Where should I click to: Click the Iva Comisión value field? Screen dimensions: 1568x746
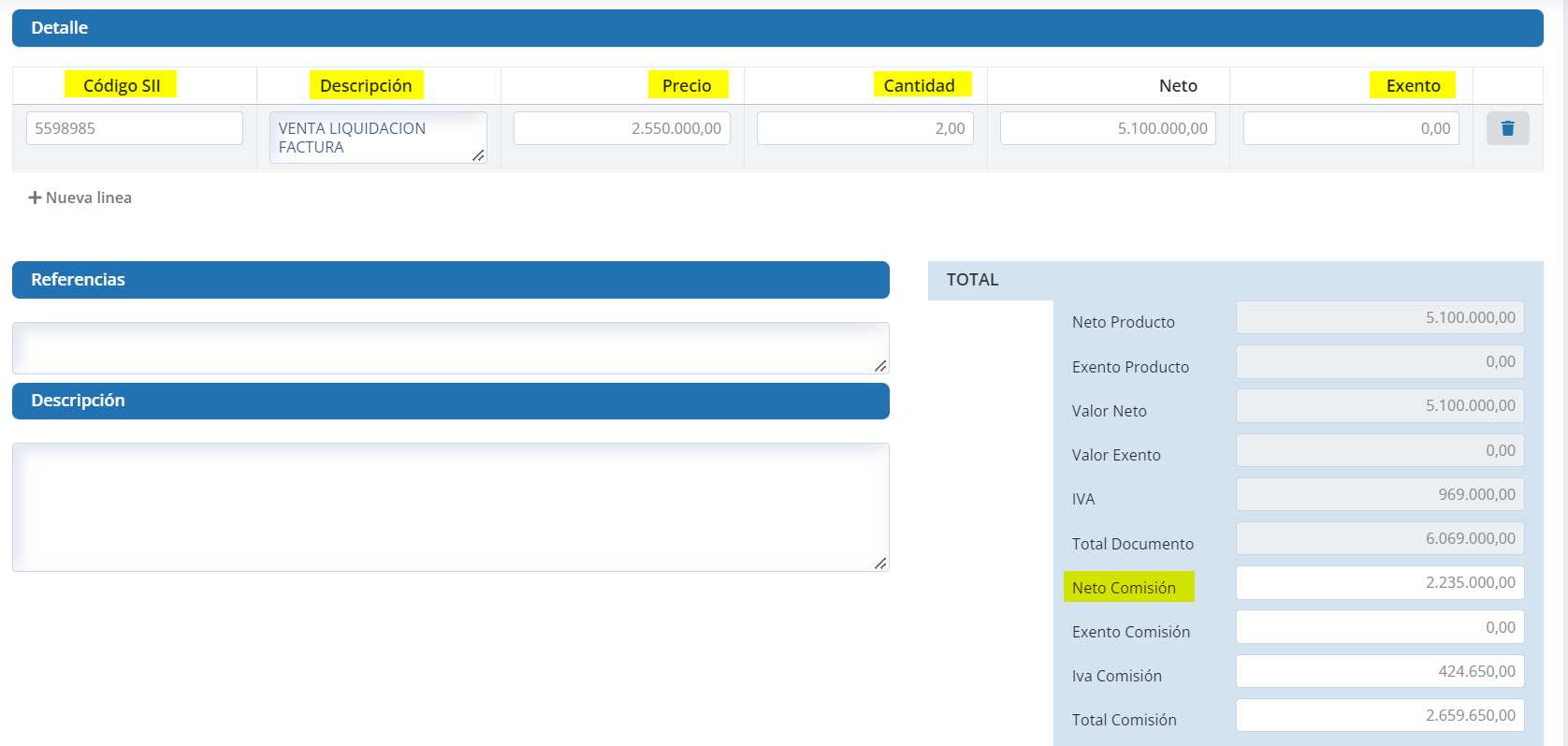point(1379,671)
